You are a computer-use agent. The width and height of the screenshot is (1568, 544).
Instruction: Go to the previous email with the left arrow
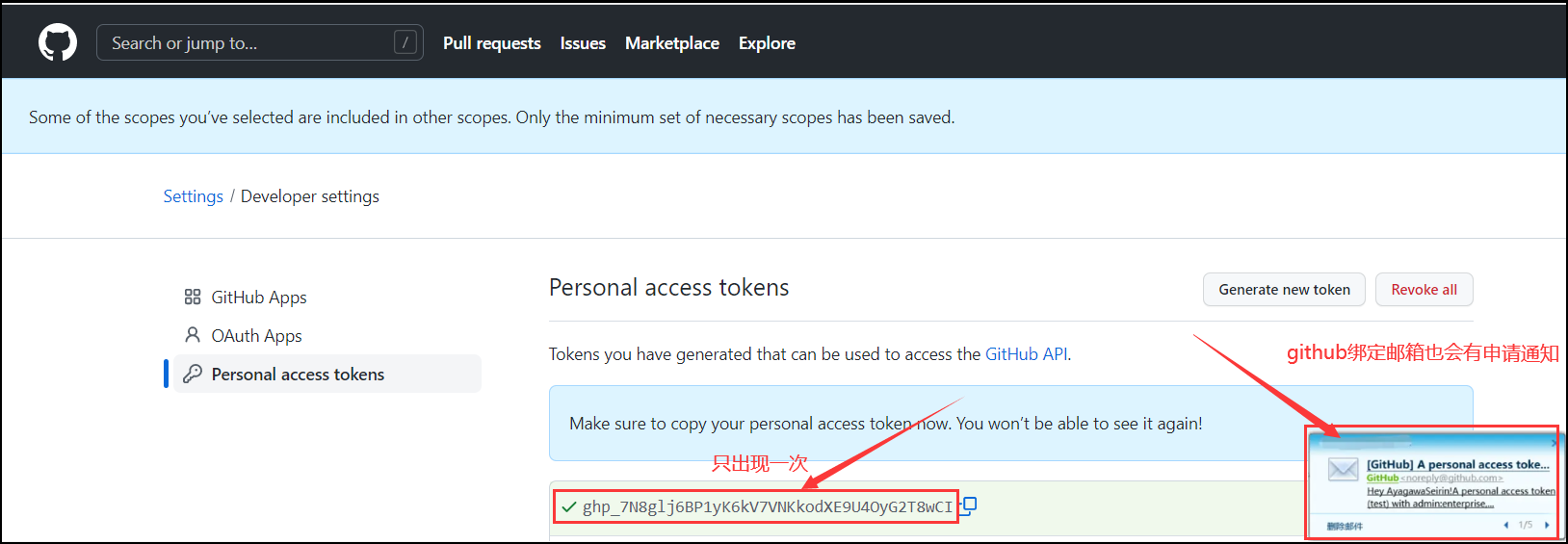(x=1506, y=525)
